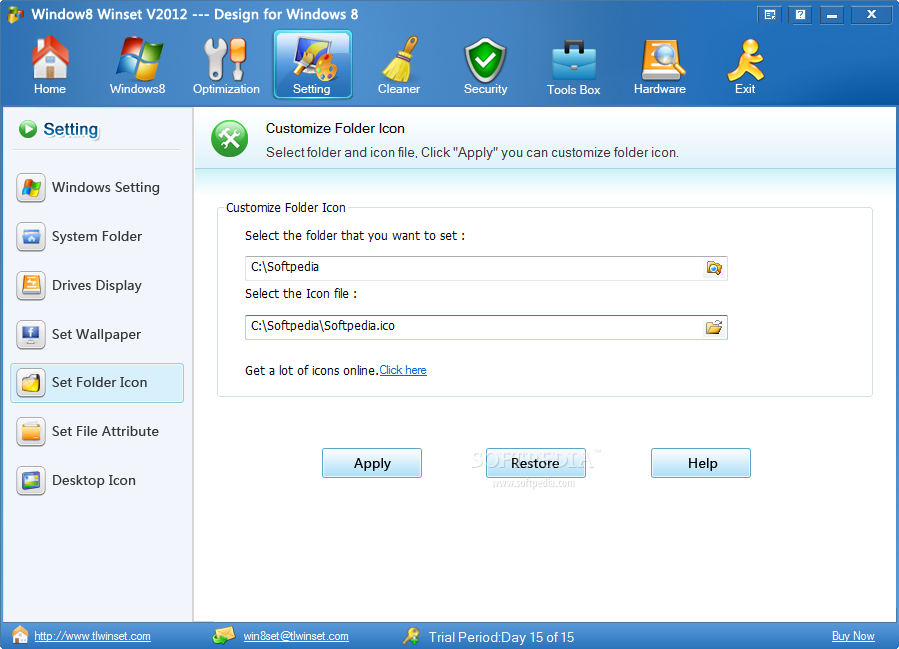899x649 pixels.
Task: Click the title bar help question icon
Action: tap(800, 15)
